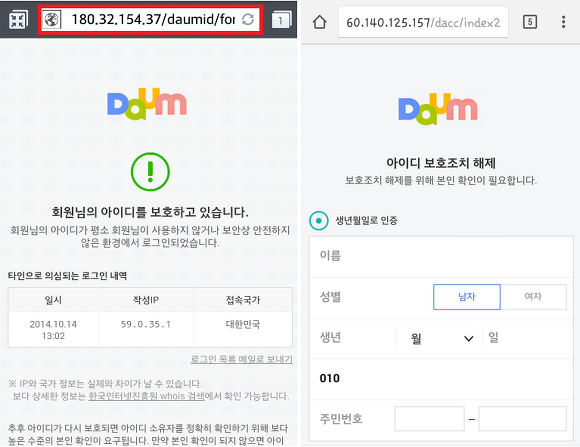
Task: Tap the 일시 column header
Action: point(53,300)
